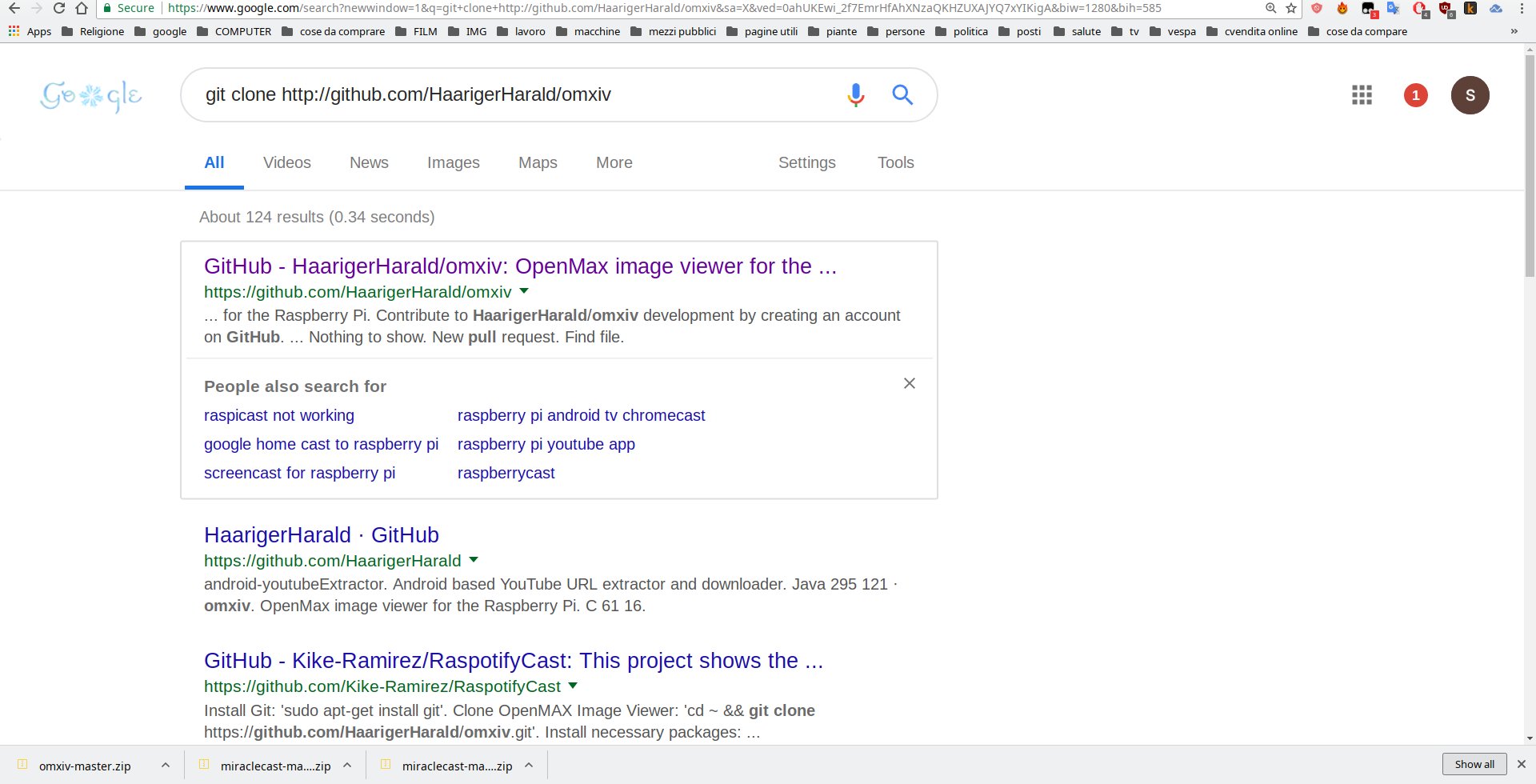The height and width of the screenshot is (784, 1536).
Task: Expand options for the Kike-Ramirez/RaspotifyCast URL
Action: point(573,686)
